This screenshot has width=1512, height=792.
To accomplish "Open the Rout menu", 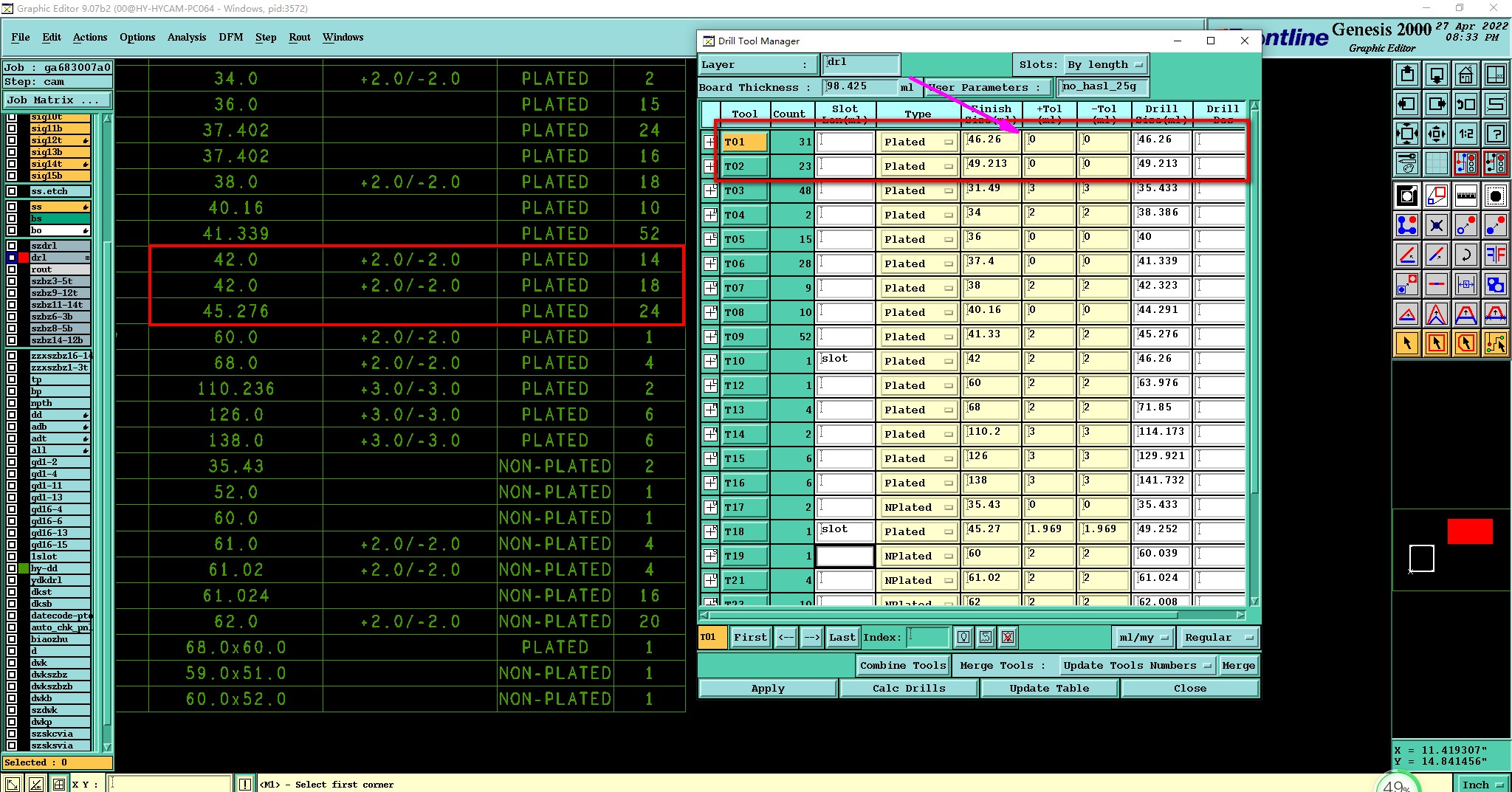I will point(300,37).
